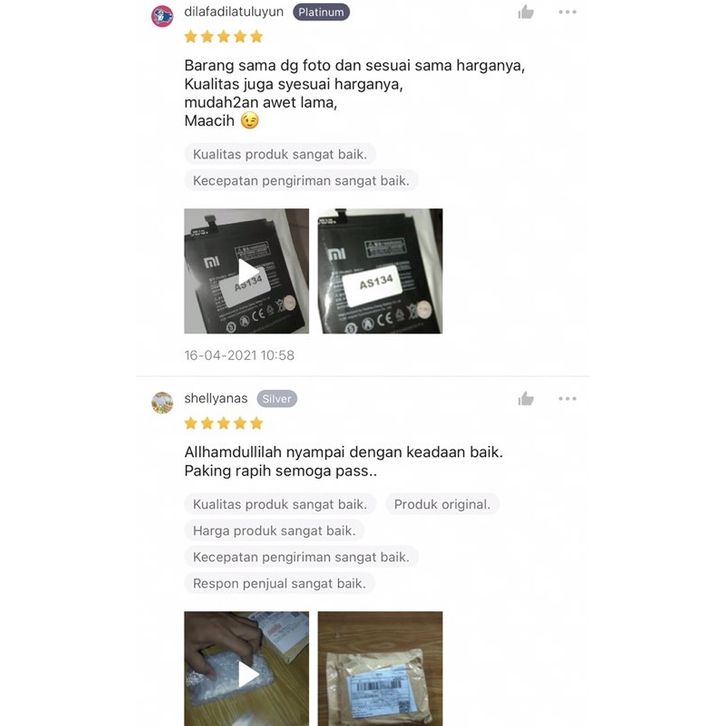Open dilafadilatuluyun's profile avatar
The width and height of the screenshot is (726, 726).
click(x=162, y=16)
